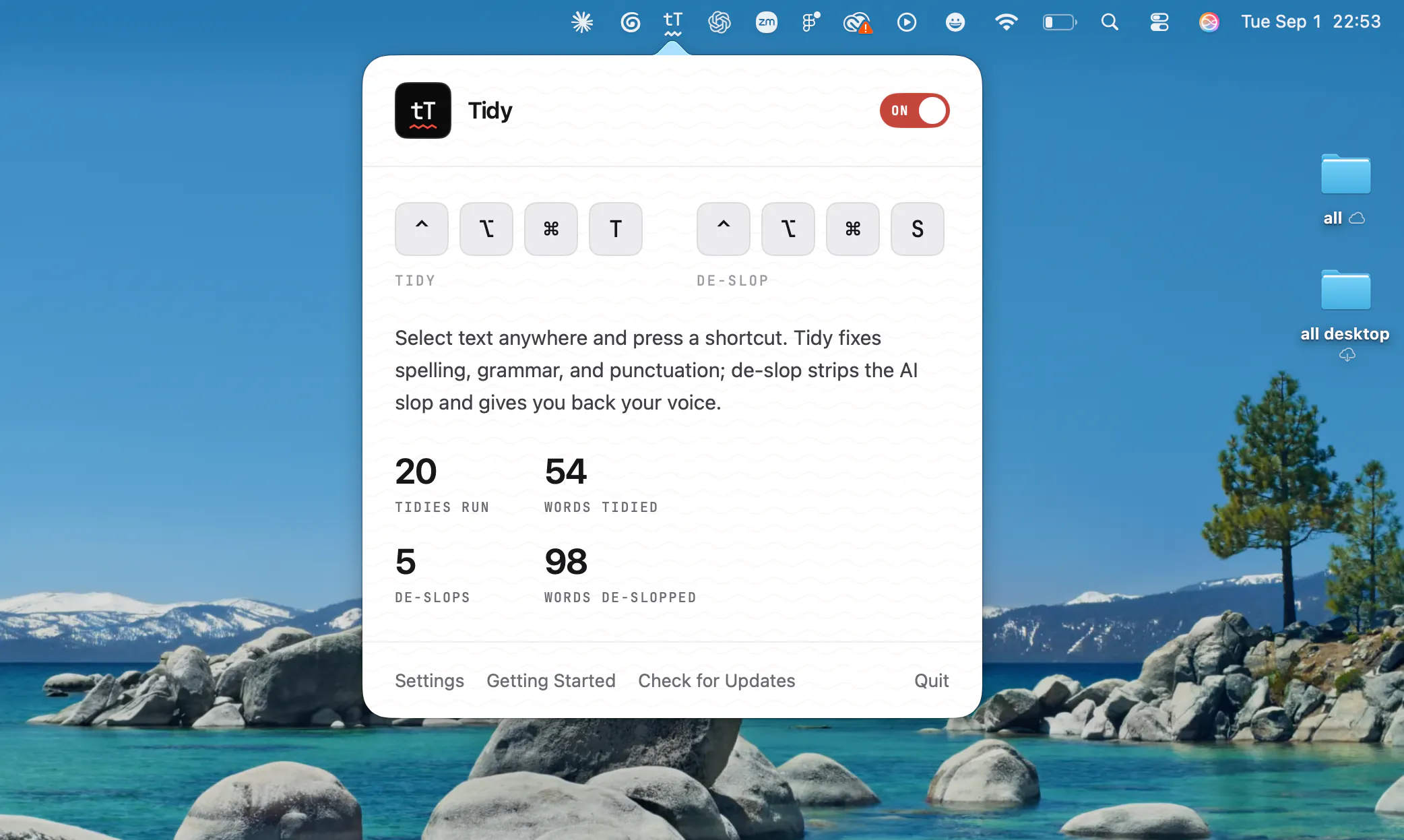Image resolution: width=1404 pixels, height=840 pixels.
Task: Select the 'all' folder on desktop
Action: 1345,189
